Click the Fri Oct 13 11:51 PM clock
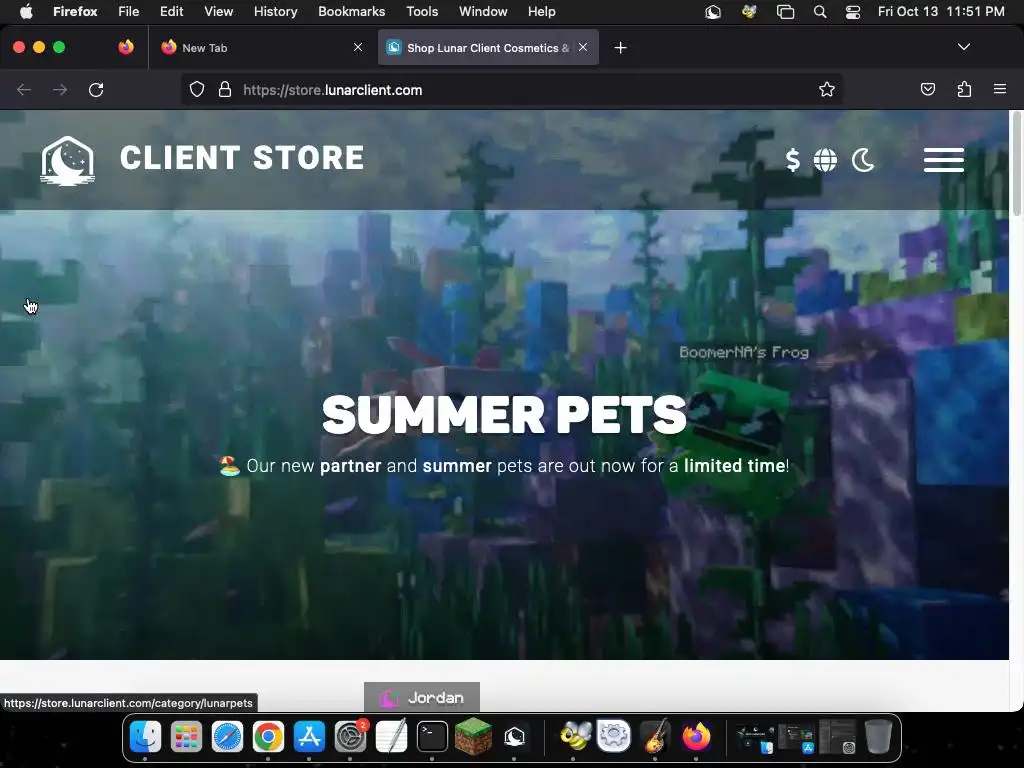 pyautogui.click(x=941, y=12)
